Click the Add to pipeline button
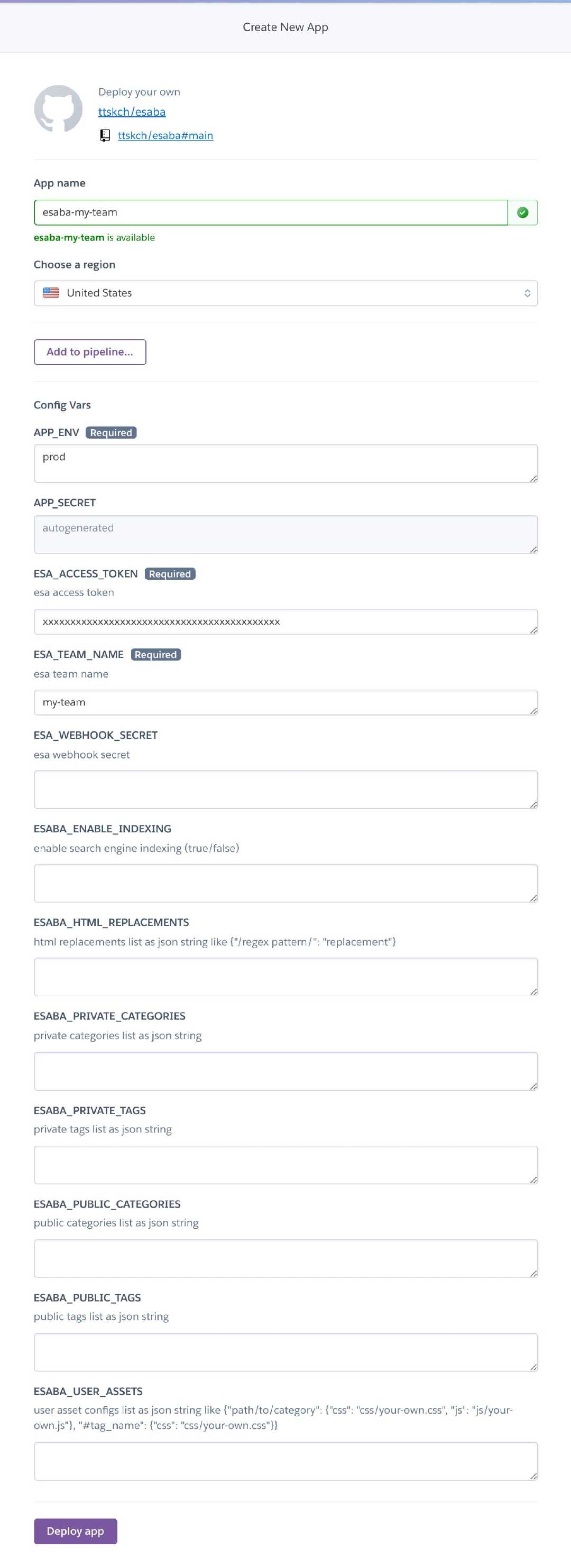Screen dimensions: 571x1568 [x=90, y=352]
